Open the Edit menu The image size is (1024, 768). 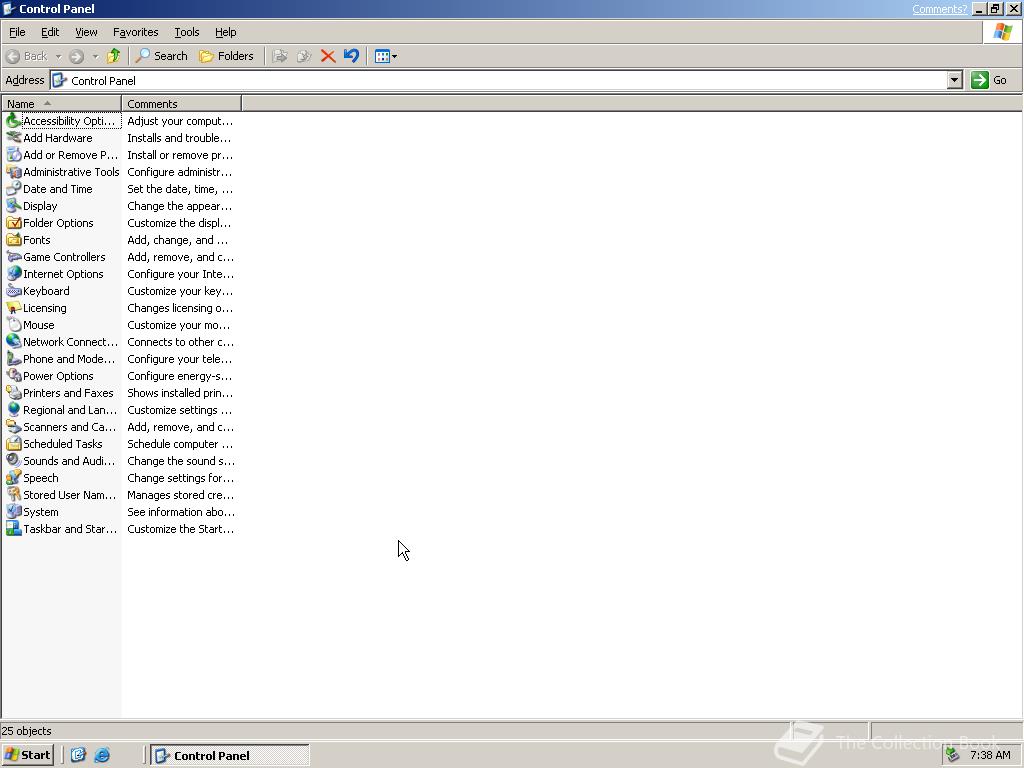tap(50, 32)
